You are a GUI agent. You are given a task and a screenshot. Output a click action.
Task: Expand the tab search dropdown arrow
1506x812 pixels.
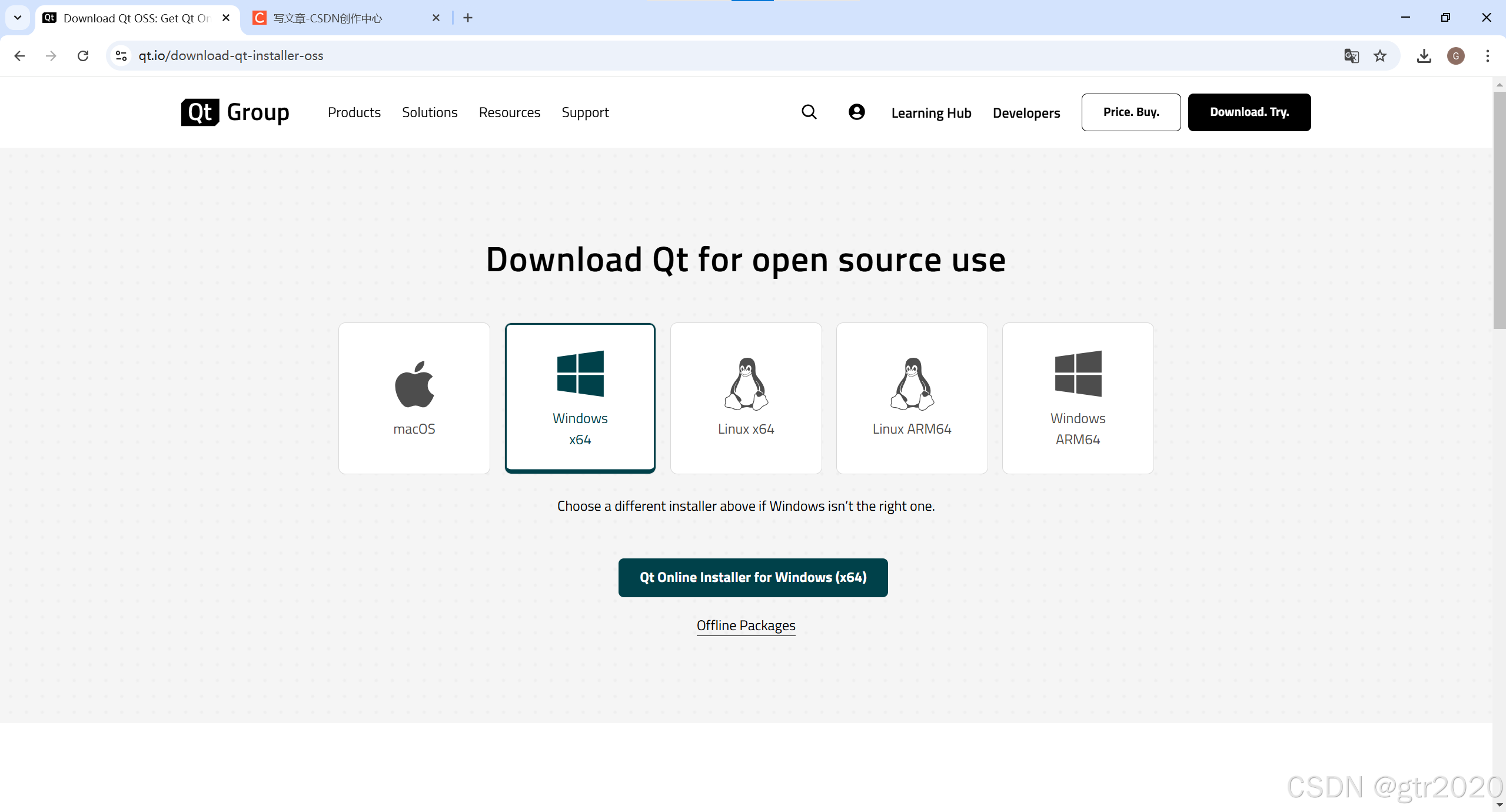(x=18, y=18)
